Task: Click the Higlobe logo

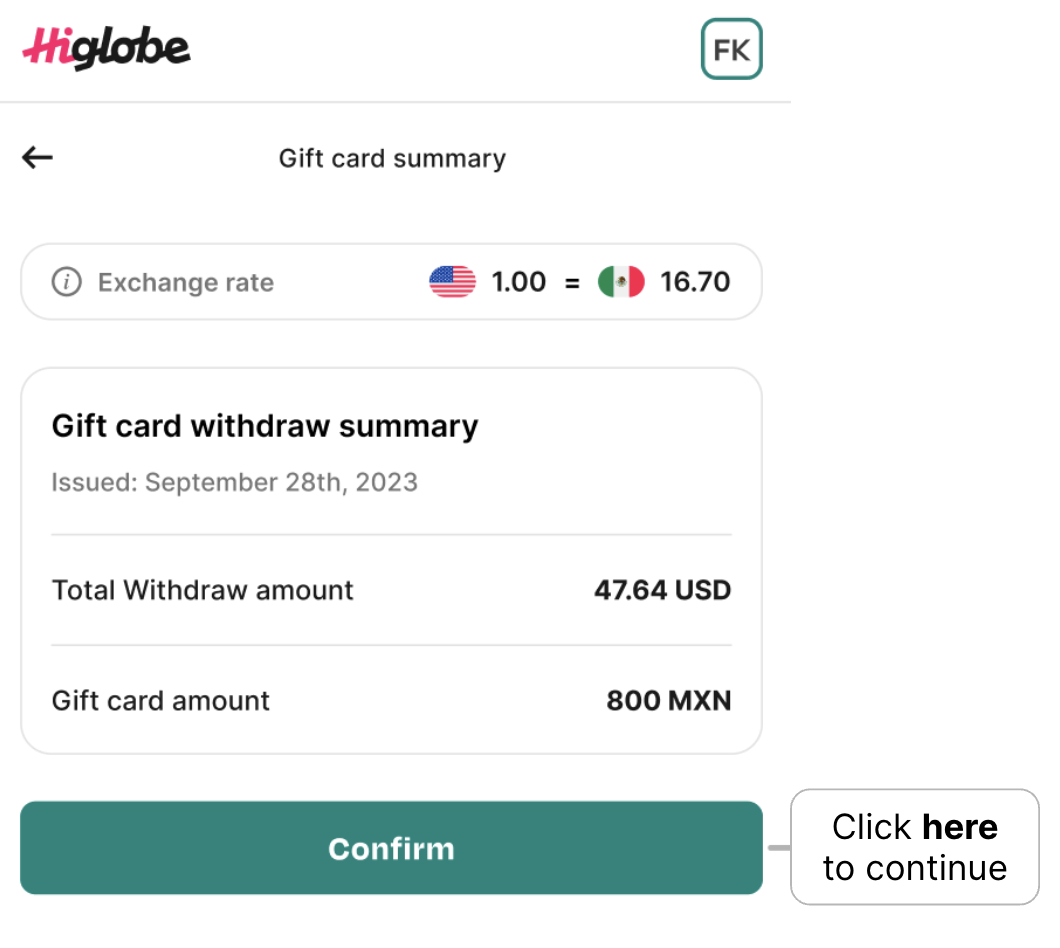Action: (105, 47)
